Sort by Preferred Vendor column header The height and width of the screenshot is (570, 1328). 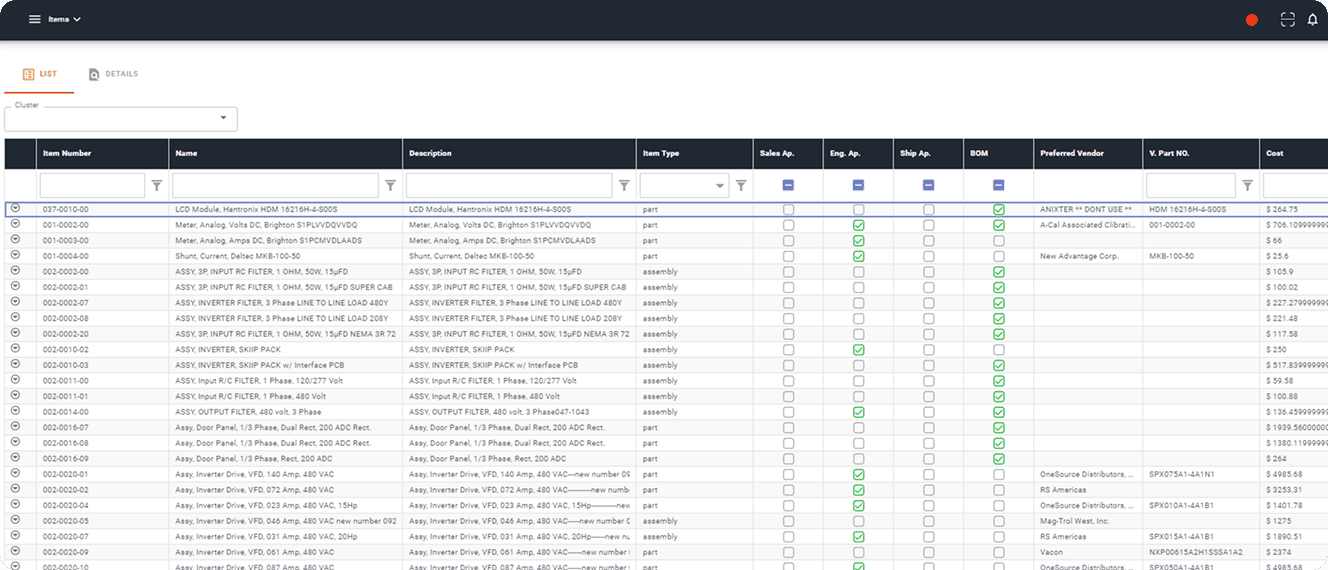pyautogui.click(x=1088, y=154)
